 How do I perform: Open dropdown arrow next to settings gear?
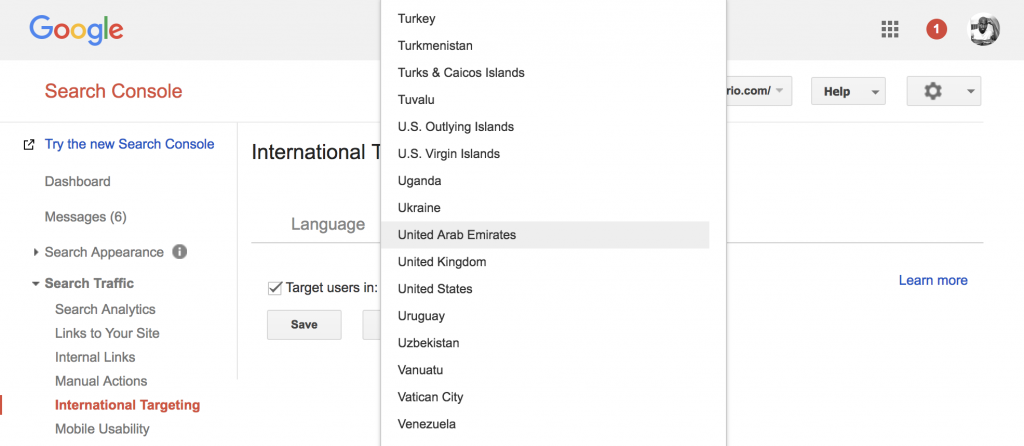point(970,91)
